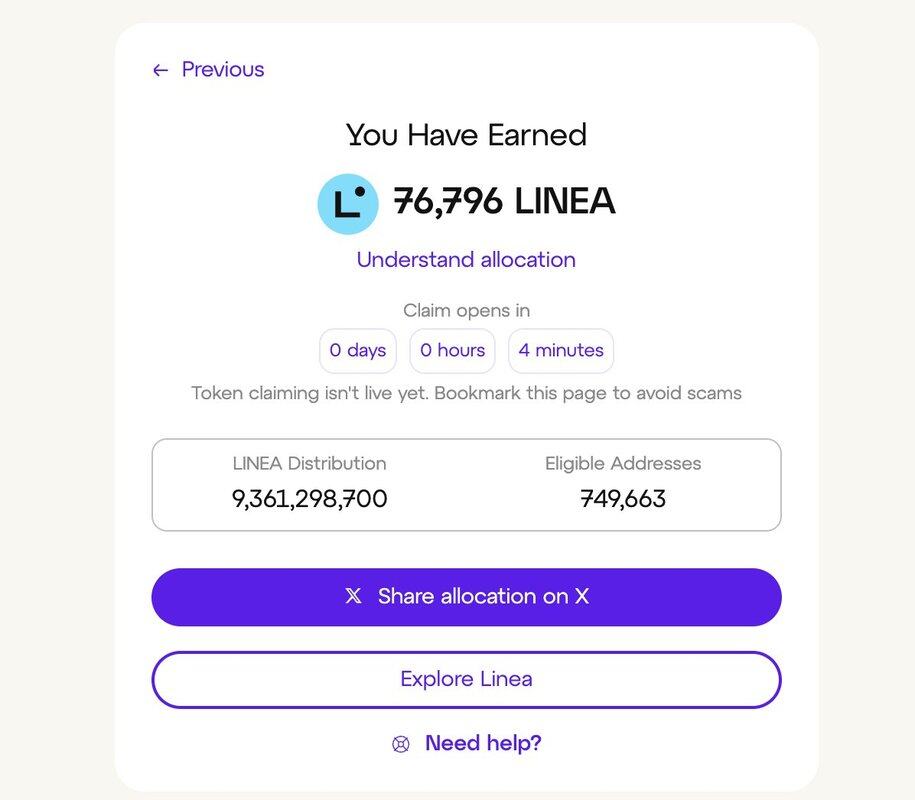
Task: Select the 9,361,298,700 distribution figure
Action: (309, 499)
